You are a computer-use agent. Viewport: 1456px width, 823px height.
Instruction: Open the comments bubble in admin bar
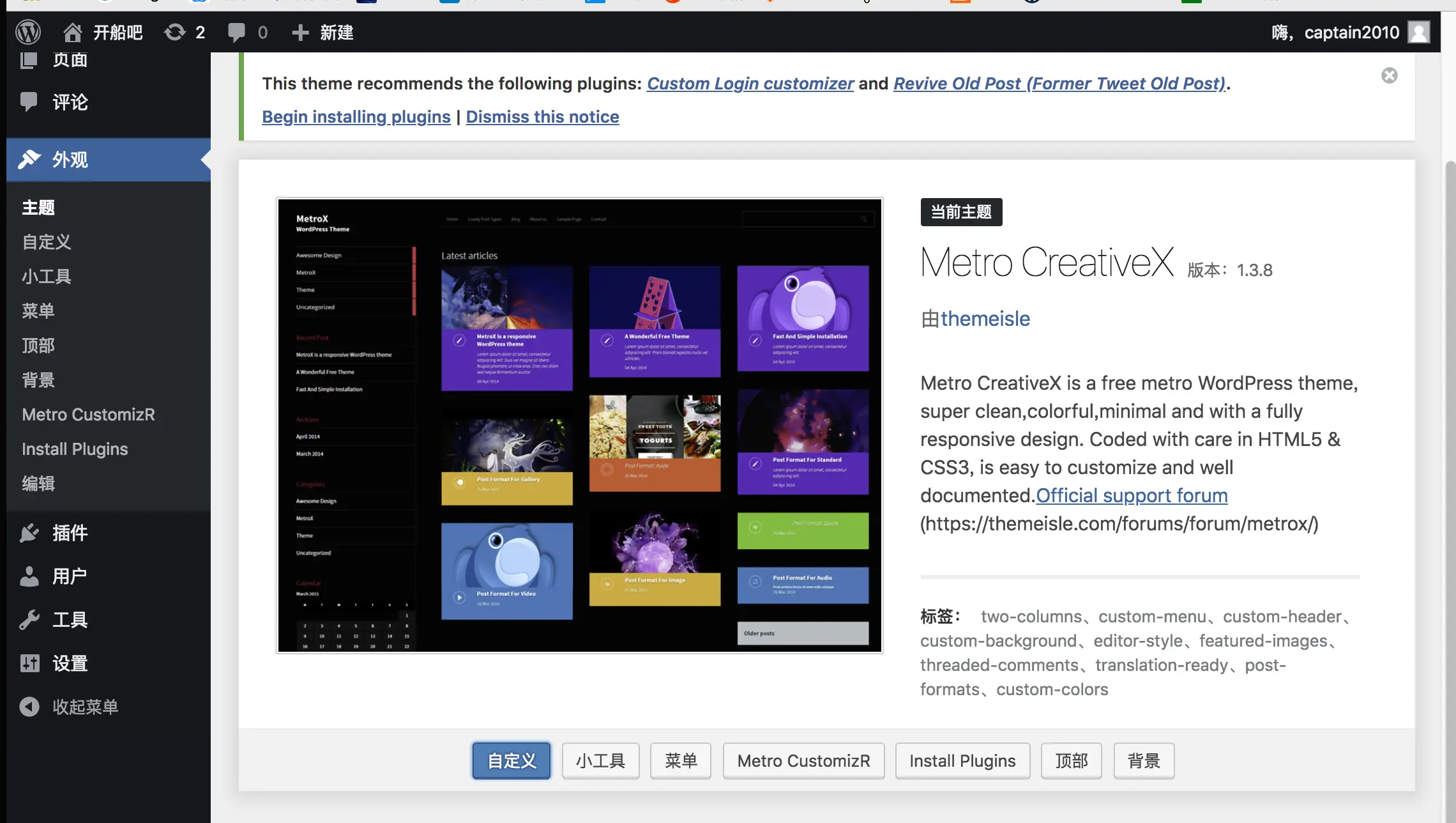coord(237,32)
